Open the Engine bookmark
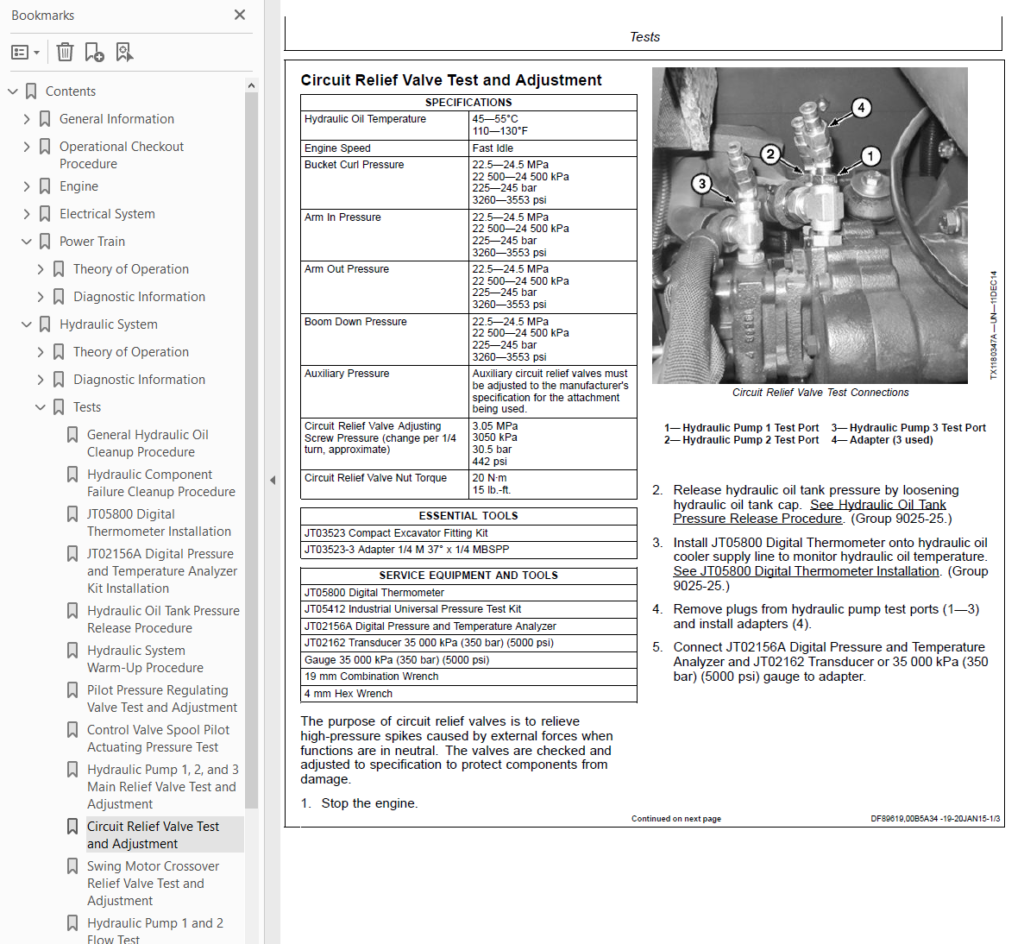This screenshot has height=944, width=1024. pos(78,186)
